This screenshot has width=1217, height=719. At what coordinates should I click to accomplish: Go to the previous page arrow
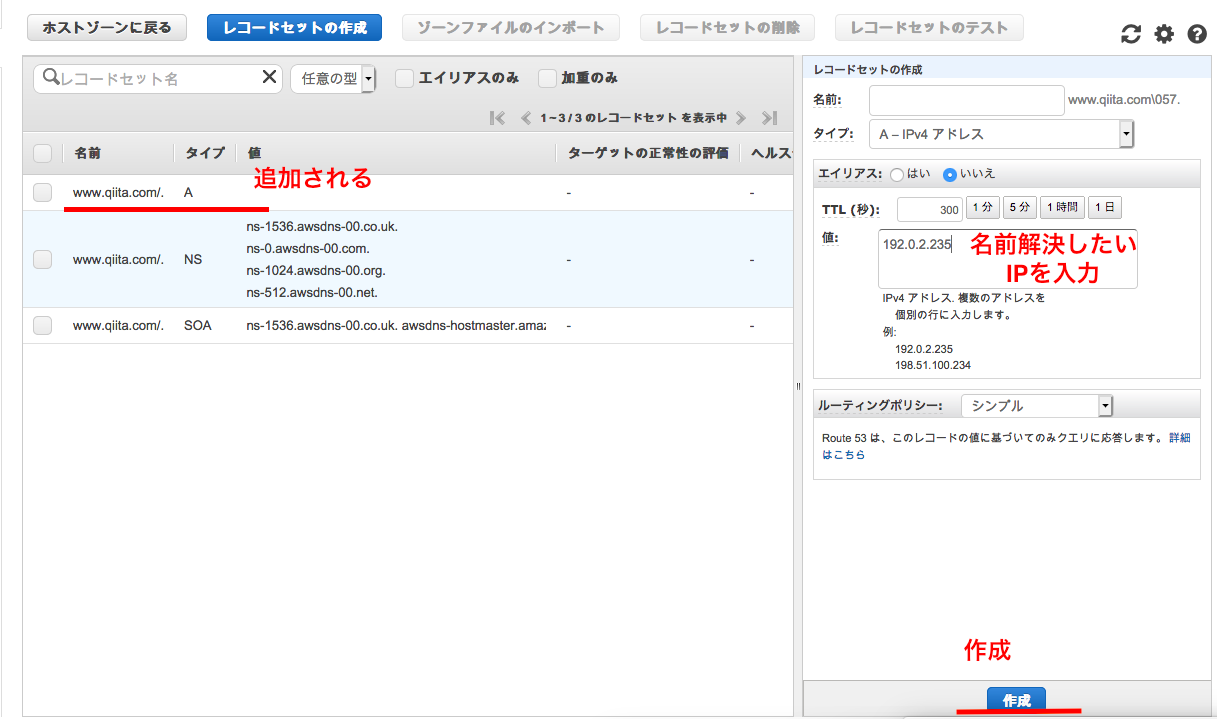[x=525, y=117]
